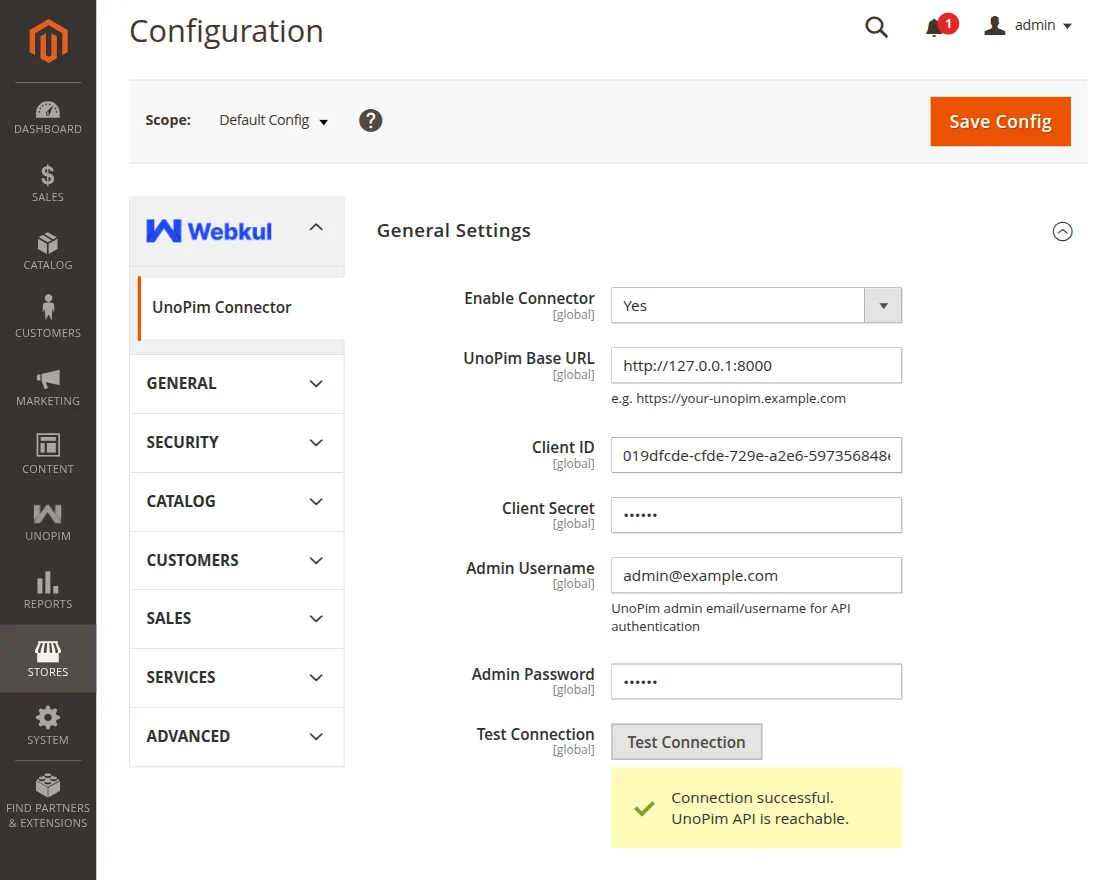
Task: Open the Sales sidebar menu
Action: [48, 184]
